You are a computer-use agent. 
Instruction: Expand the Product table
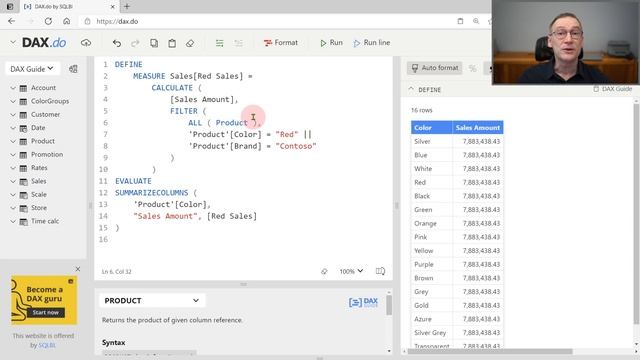coord(13,141)
